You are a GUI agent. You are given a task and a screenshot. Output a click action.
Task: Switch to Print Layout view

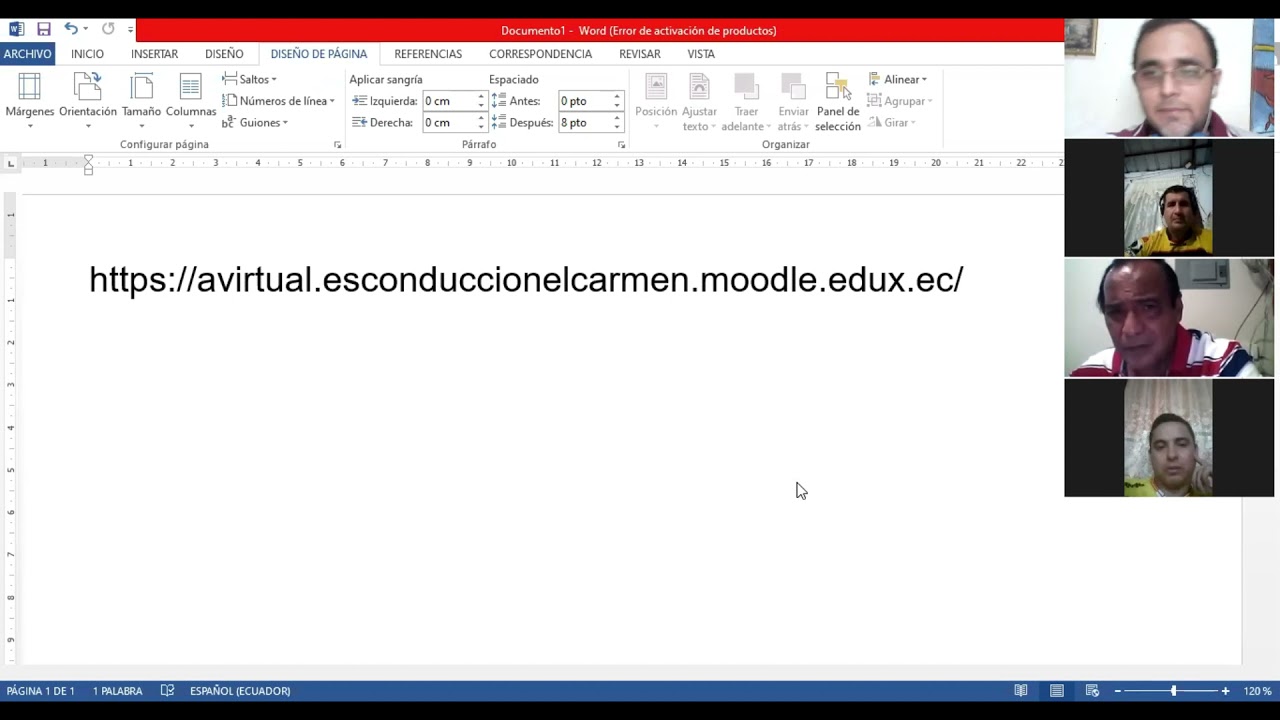click(x=1057, y=691)
